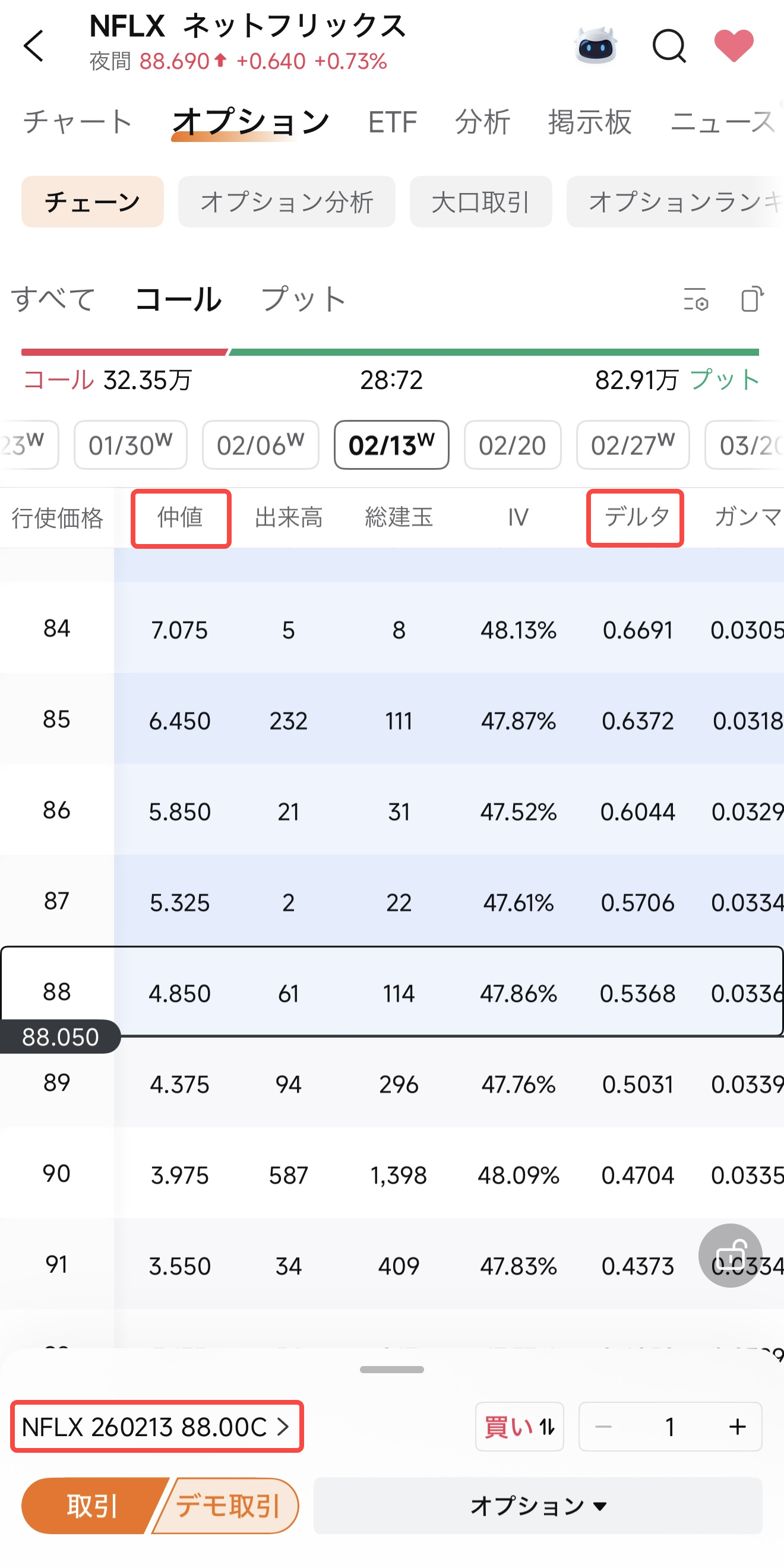Image resolution: width=784 pixels, height=1568 pixels.
Task: Open NFLX 260213 88.00C contract details
Action: click(x=156, y=1426)
